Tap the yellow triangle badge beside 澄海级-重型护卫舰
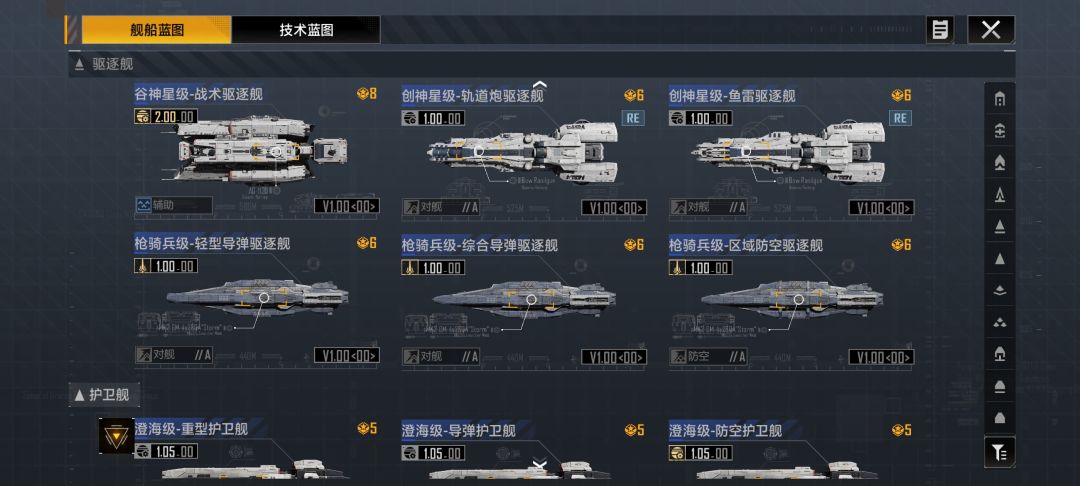The height and width of the screenshot is (486, 1080). click(x=116, y=436)
